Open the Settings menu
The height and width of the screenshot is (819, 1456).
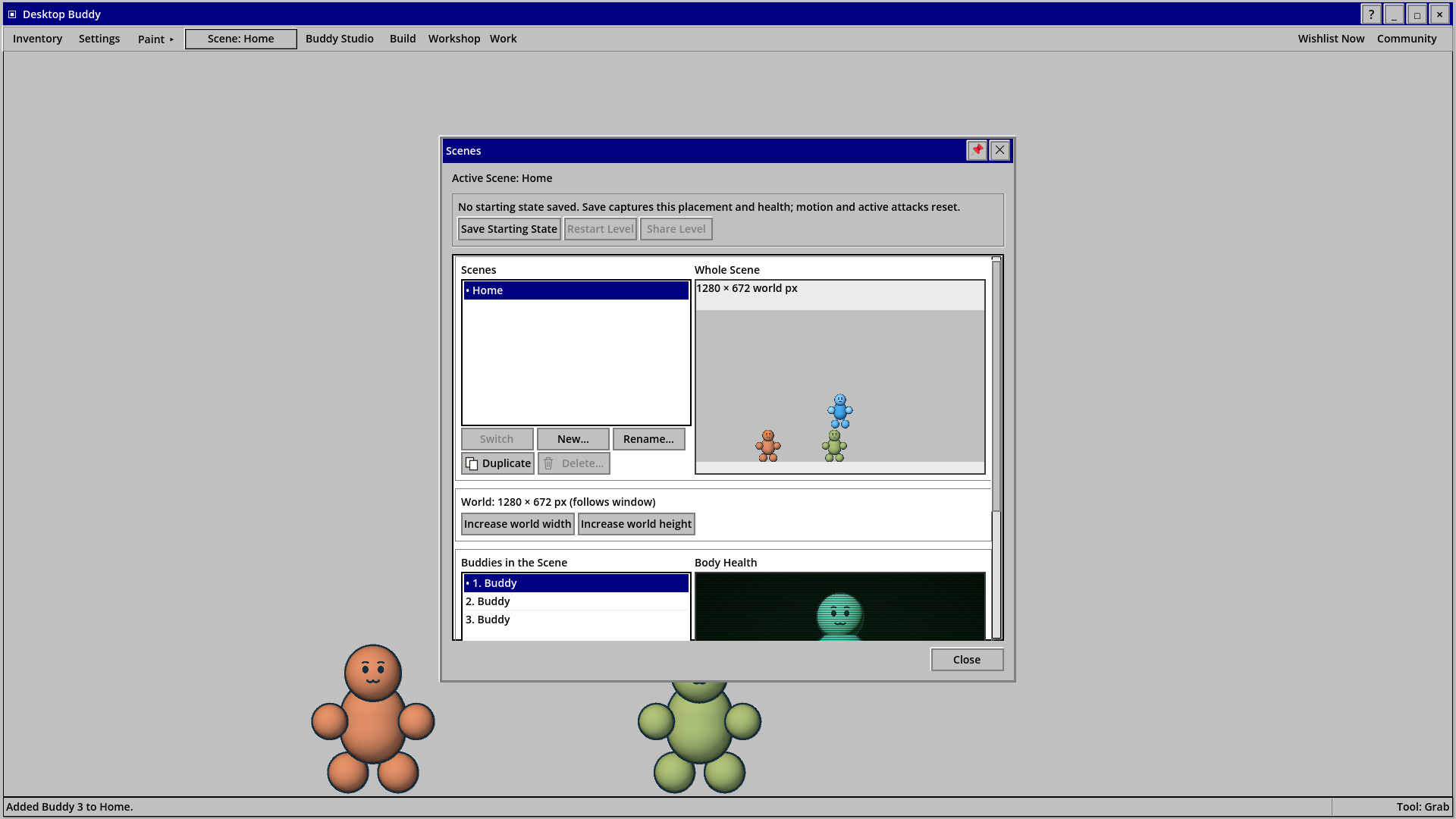point(99,39)
